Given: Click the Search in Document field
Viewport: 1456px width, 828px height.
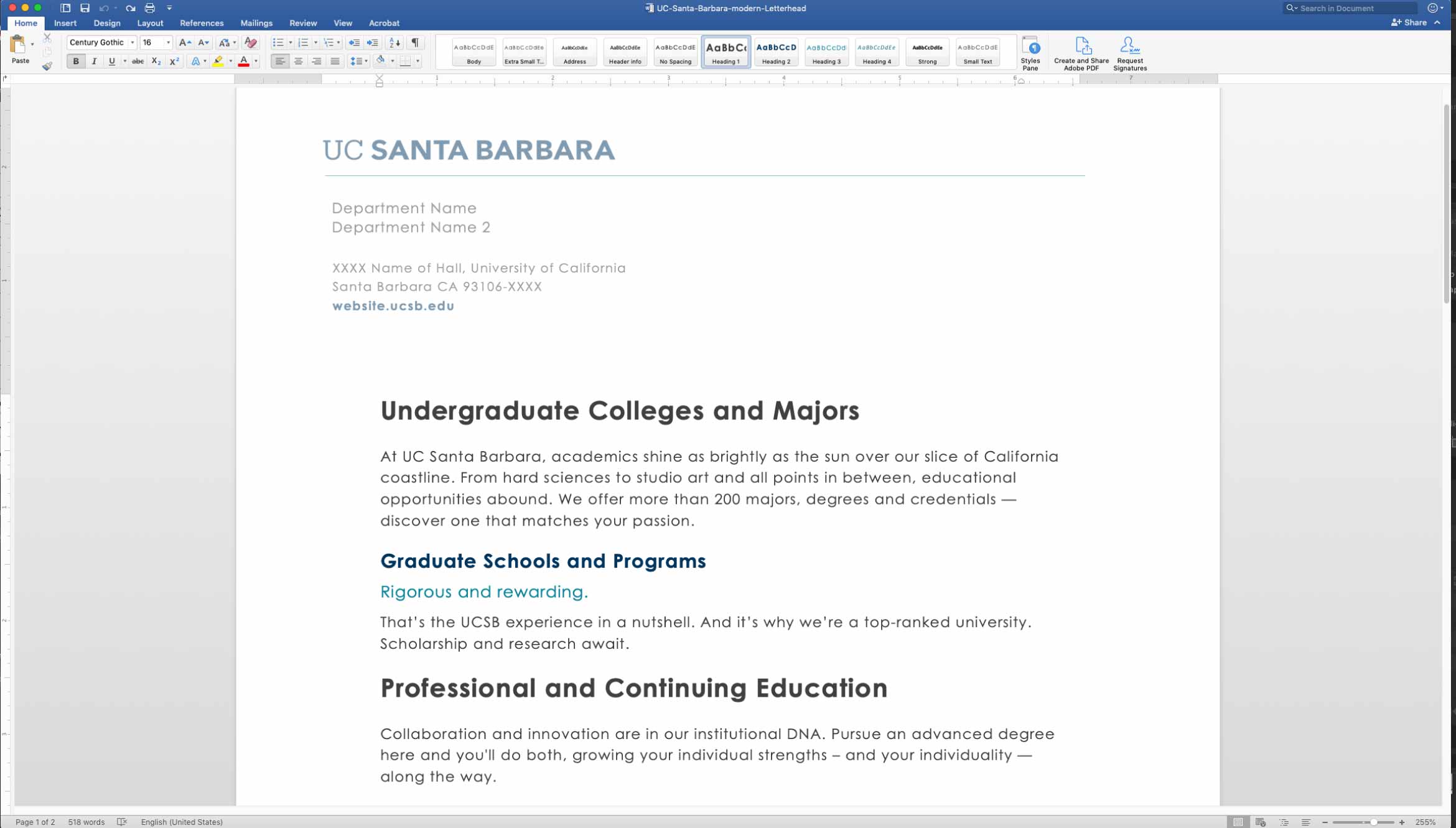Looking at the screenshot, I should tap(1350, 8).
